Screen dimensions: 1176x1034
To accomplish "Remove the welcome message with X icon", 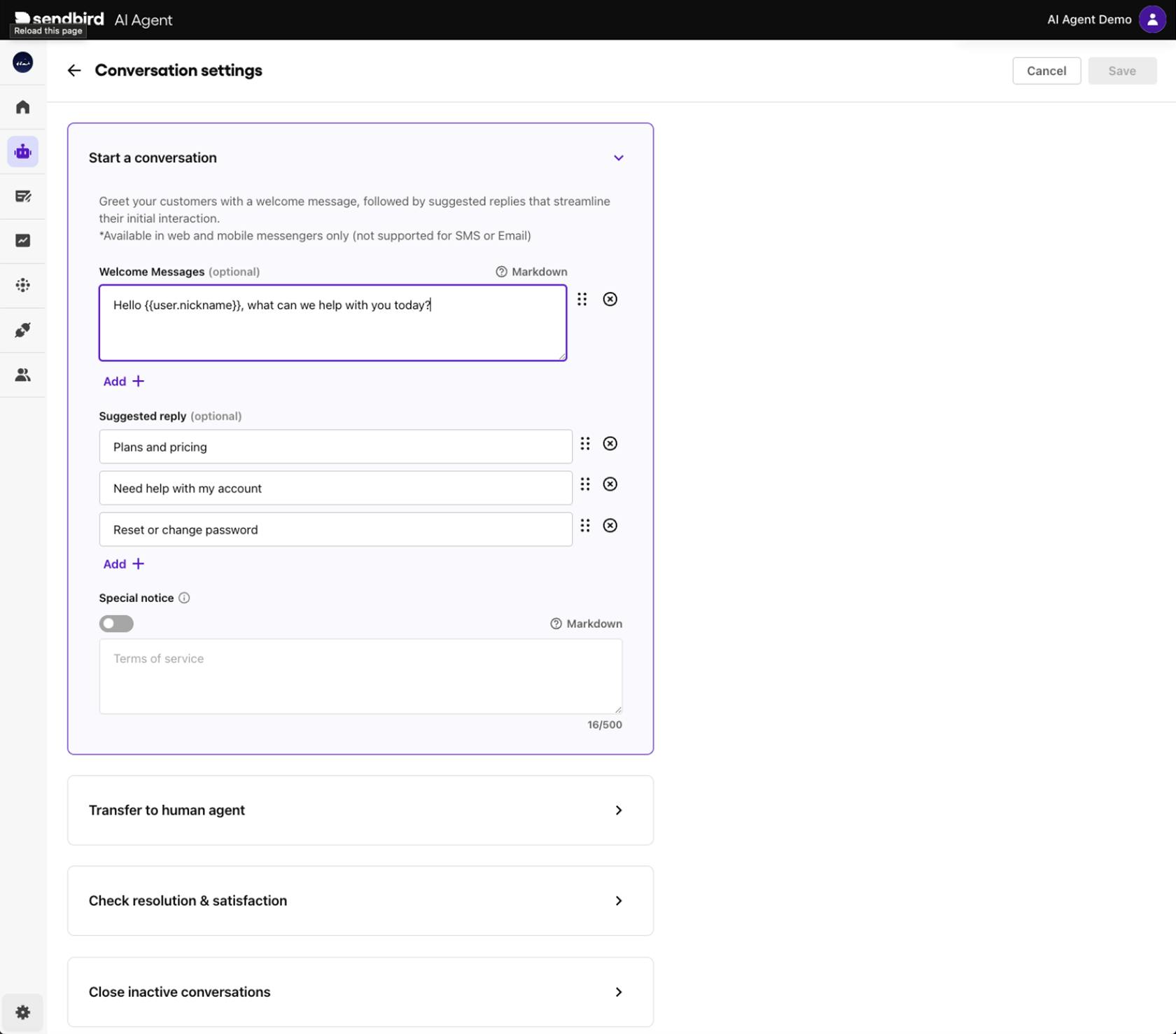I will tap(610, 300).
